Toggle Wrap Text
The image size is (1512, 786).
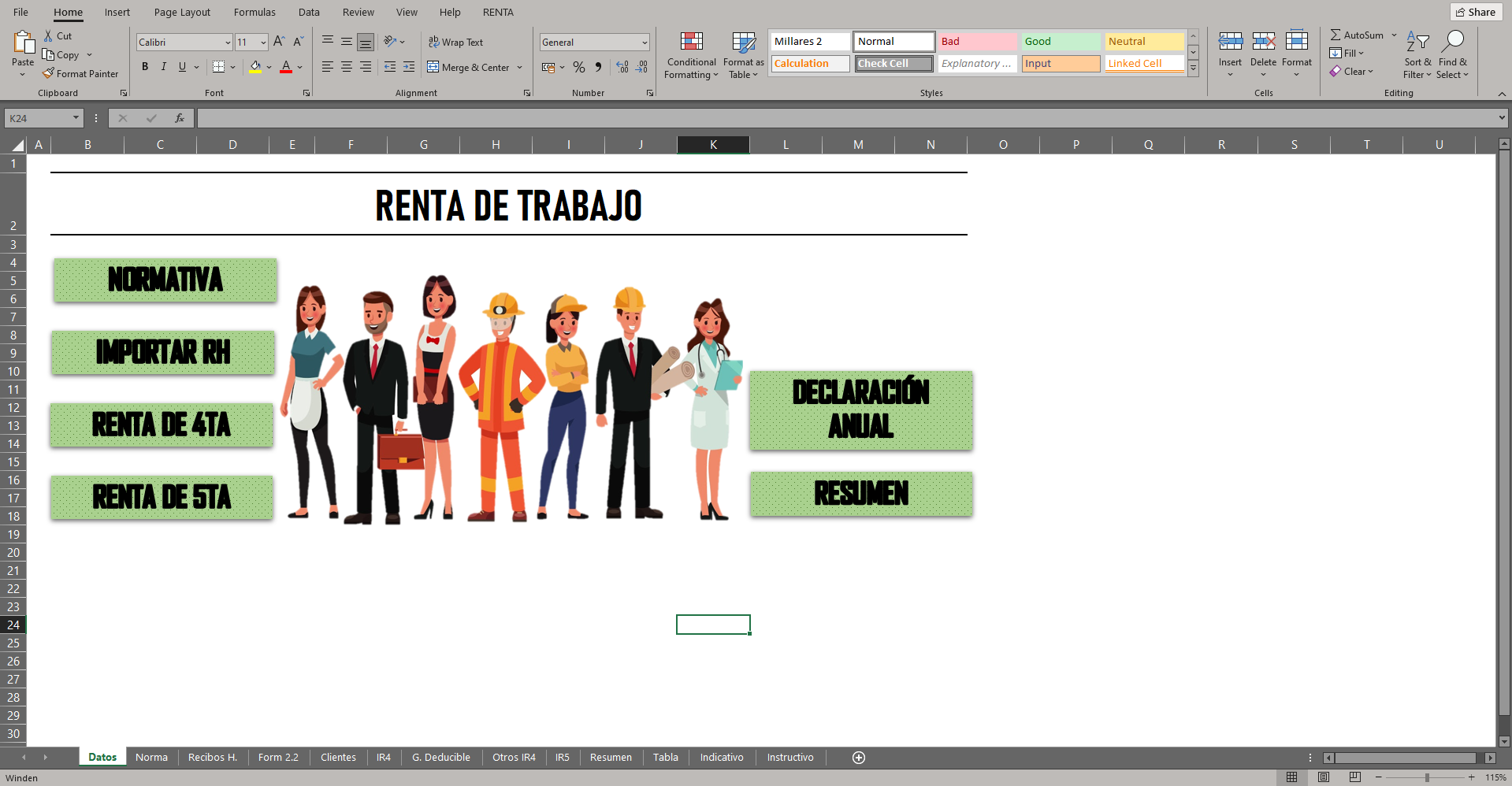[455, 42]
